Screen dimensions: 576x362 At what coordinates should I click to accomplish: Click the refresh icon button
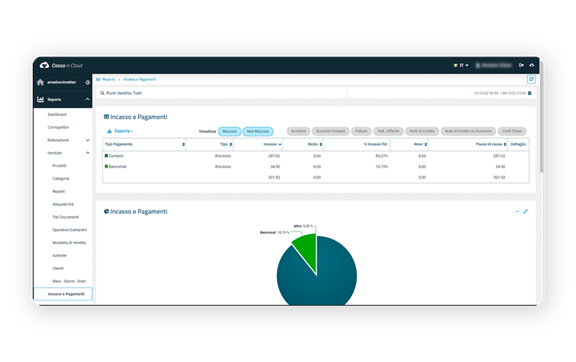(x=531, y=79)
